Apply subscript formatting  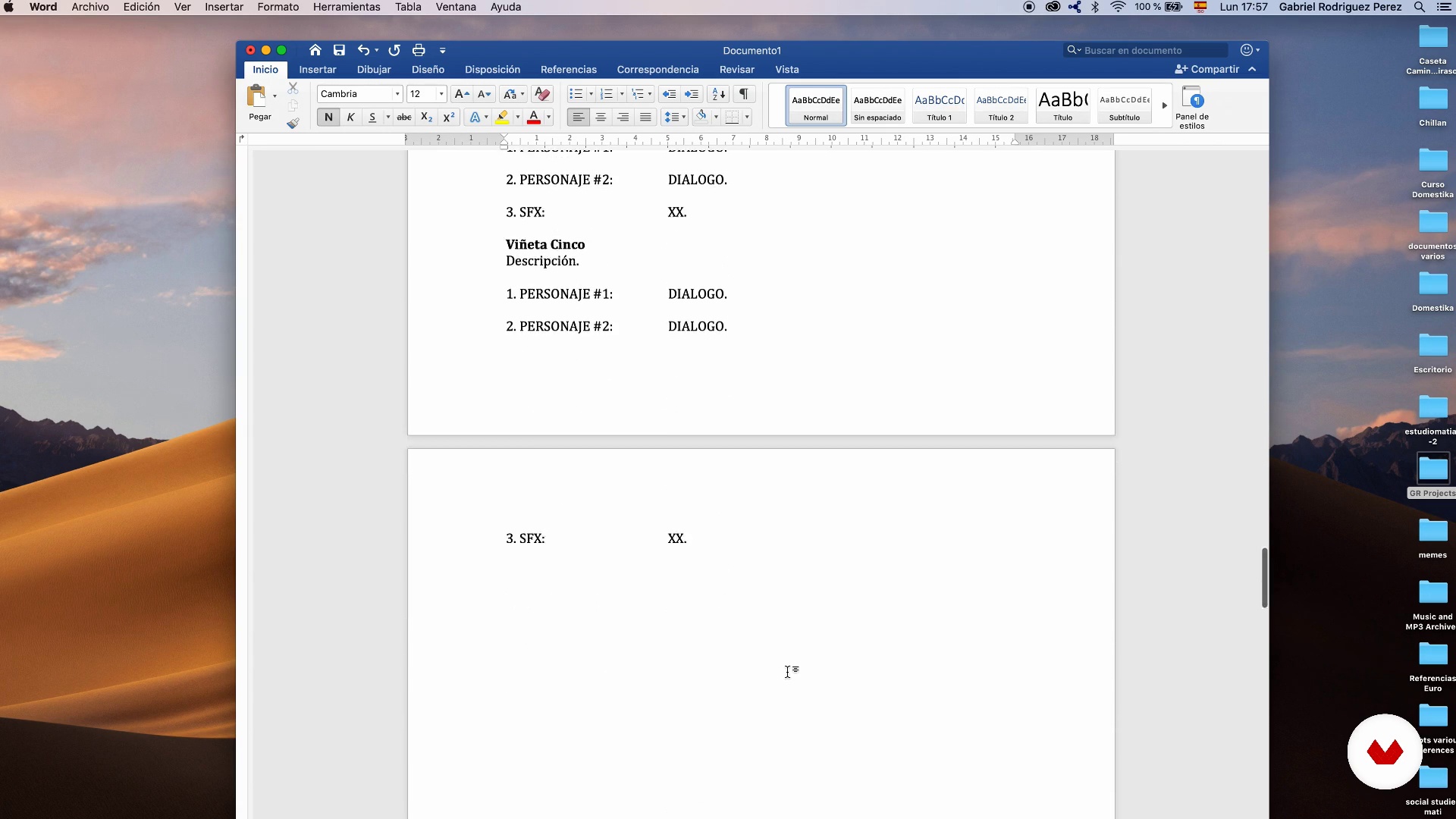click(x=426, y=117)
